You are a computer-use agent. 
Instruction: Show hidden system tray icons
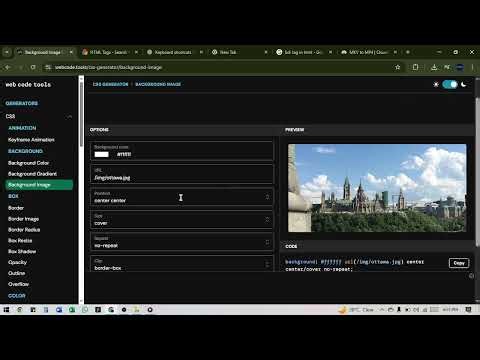[x=382, y=310]
